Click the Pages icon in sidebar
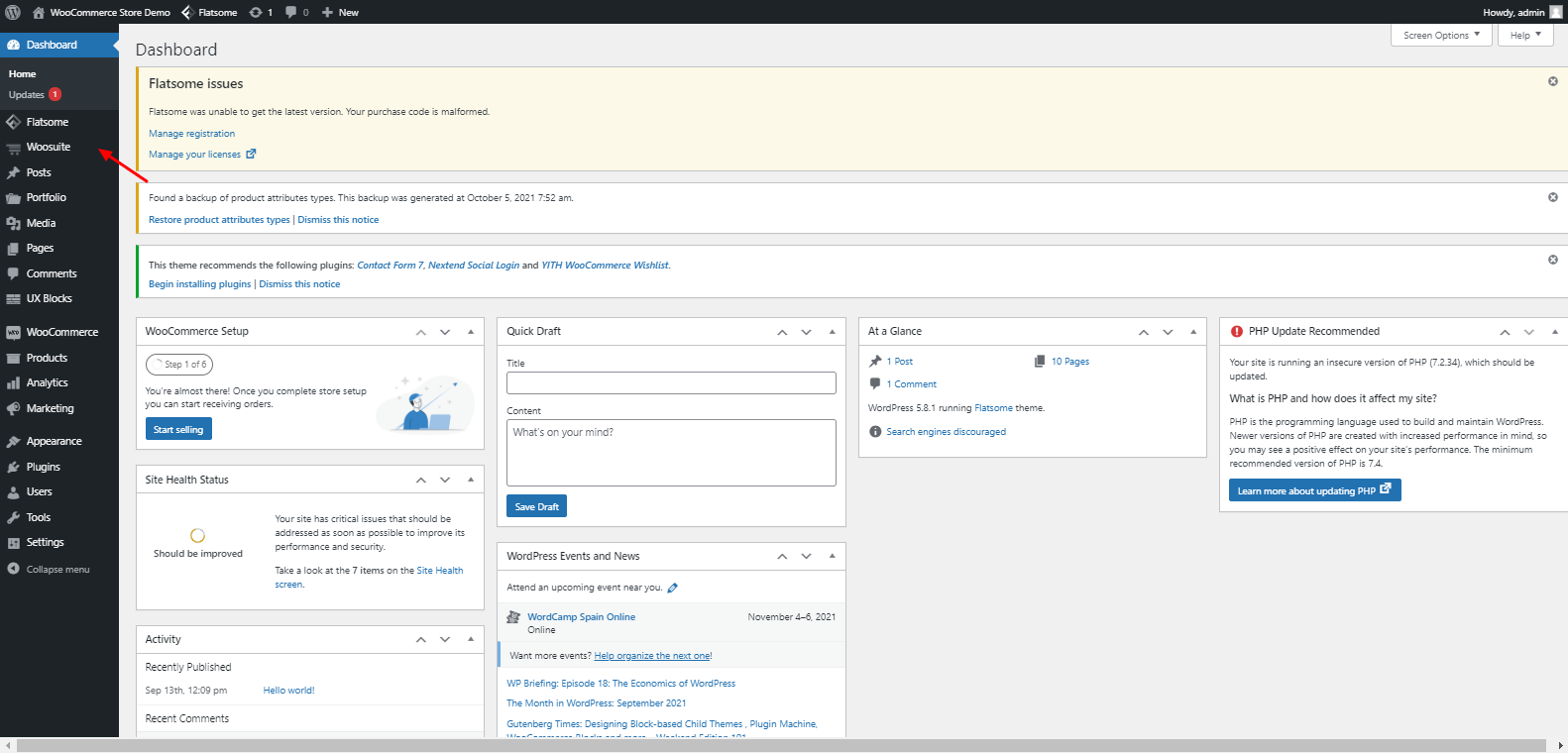The height and width of the screenshot is (753, 1568). coord(13,249)
